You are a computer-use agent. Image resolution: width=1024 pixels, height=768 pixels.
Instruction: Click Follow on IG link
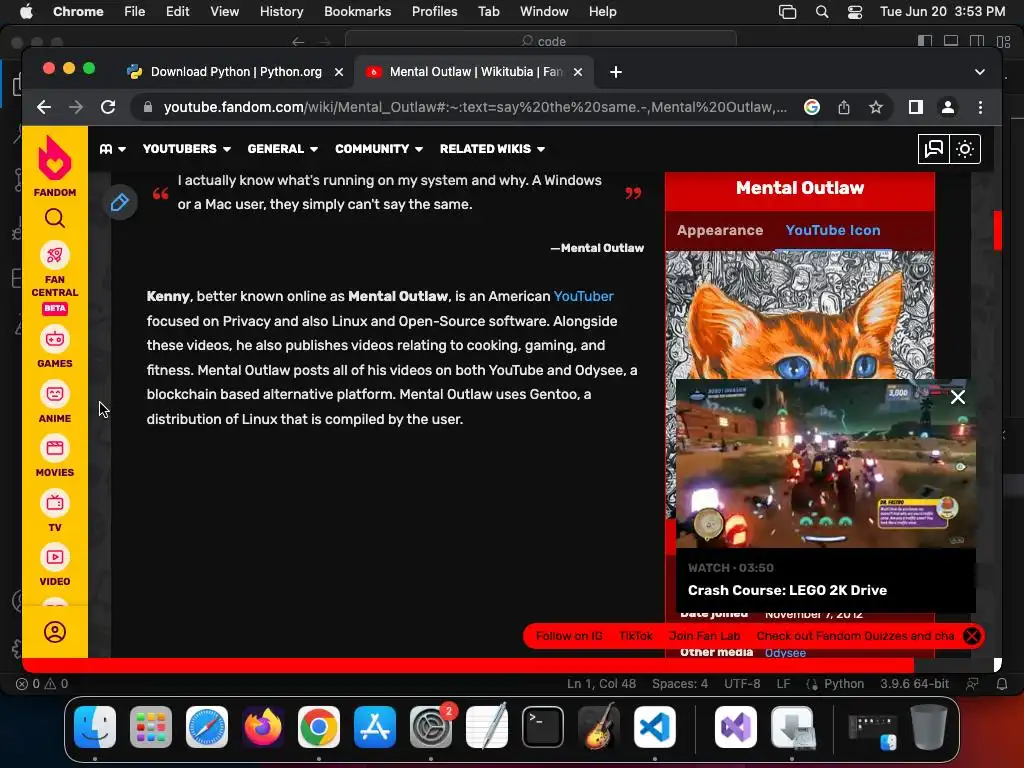tap(569, 635)
